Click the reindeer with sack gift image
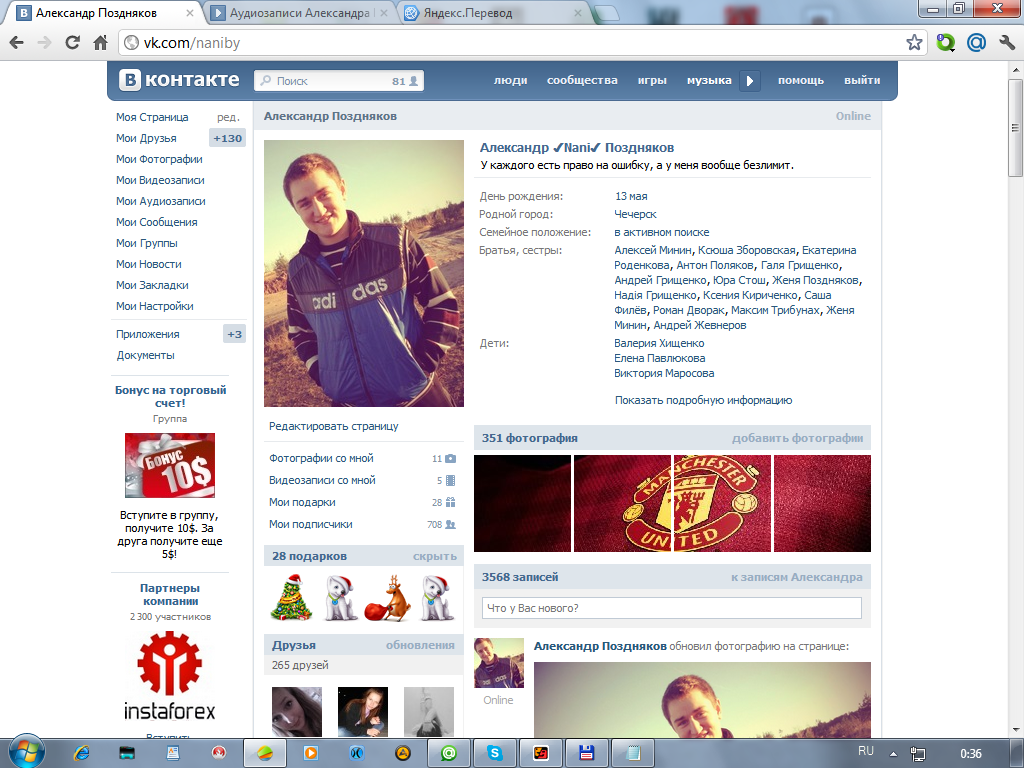 pyautogui.click(x=387, y=598)
